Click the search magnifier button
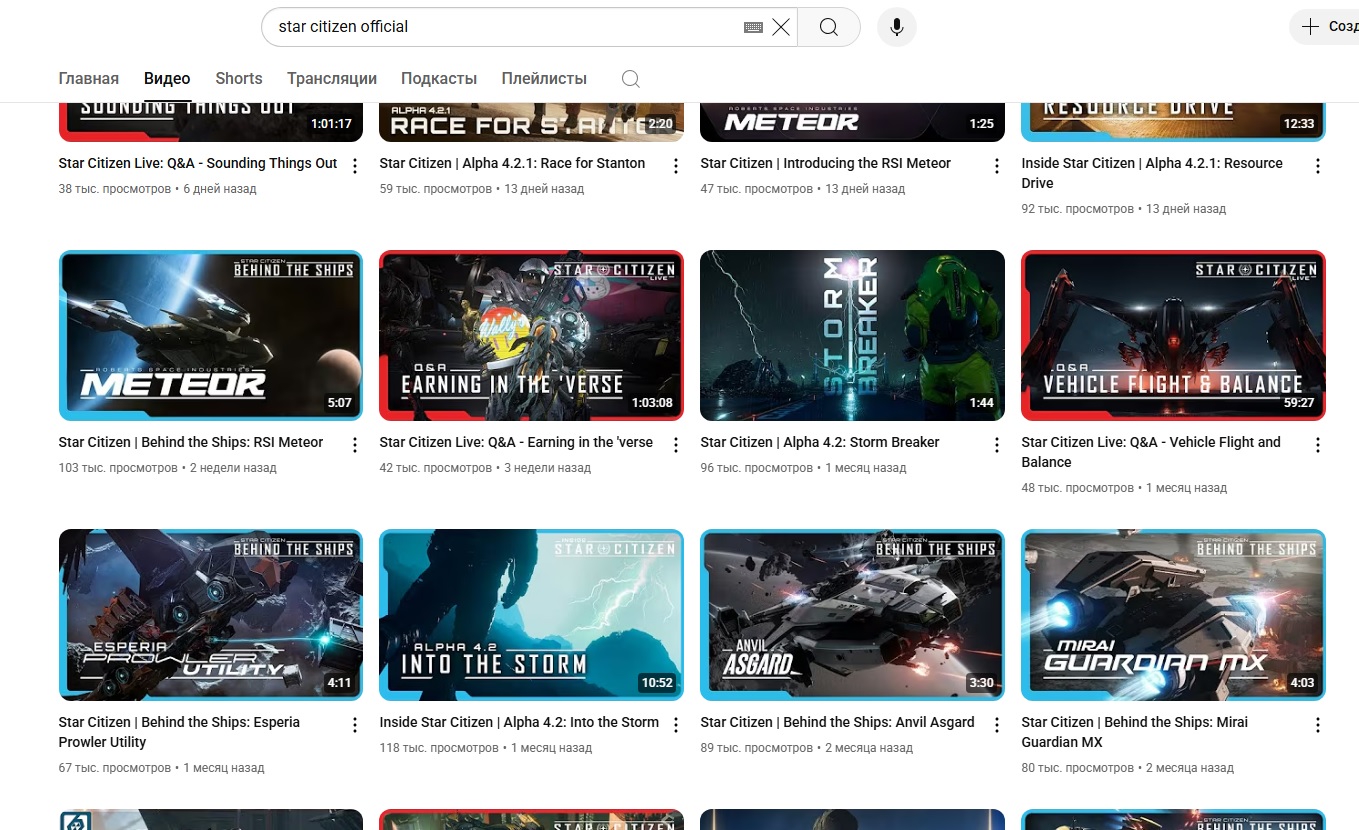This screenshot has width=1359, height=830. pos(829,27)
